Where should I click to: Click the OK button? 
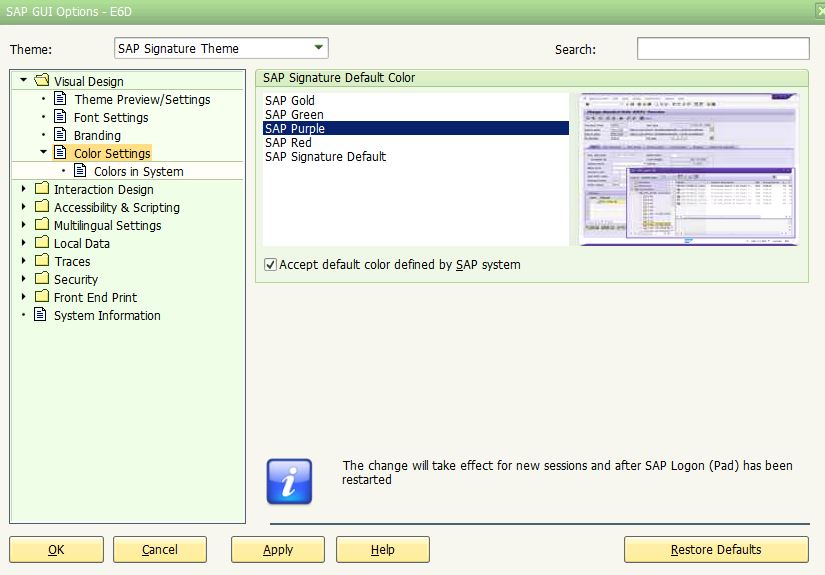(56, 550)
